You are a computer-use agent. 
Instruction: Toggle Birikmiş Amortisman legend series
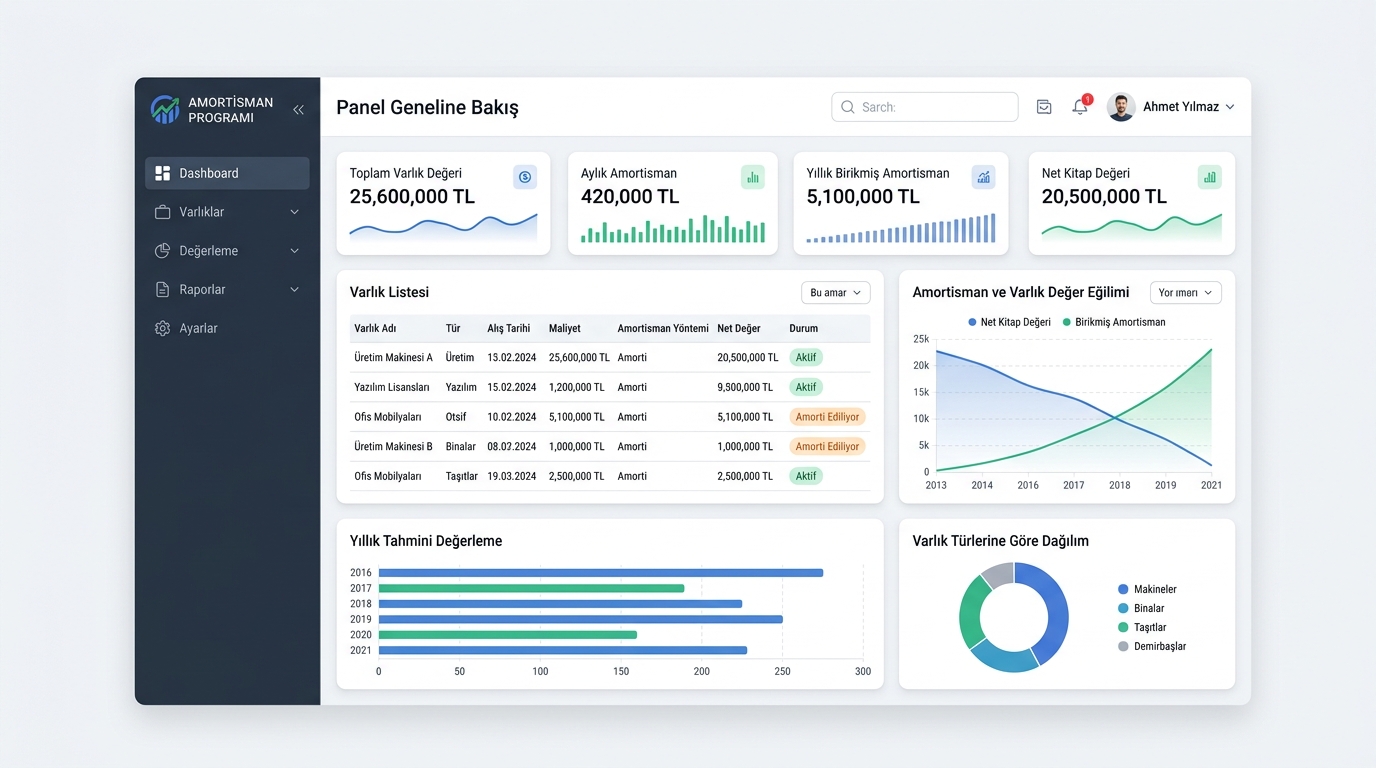(1113, 322)
